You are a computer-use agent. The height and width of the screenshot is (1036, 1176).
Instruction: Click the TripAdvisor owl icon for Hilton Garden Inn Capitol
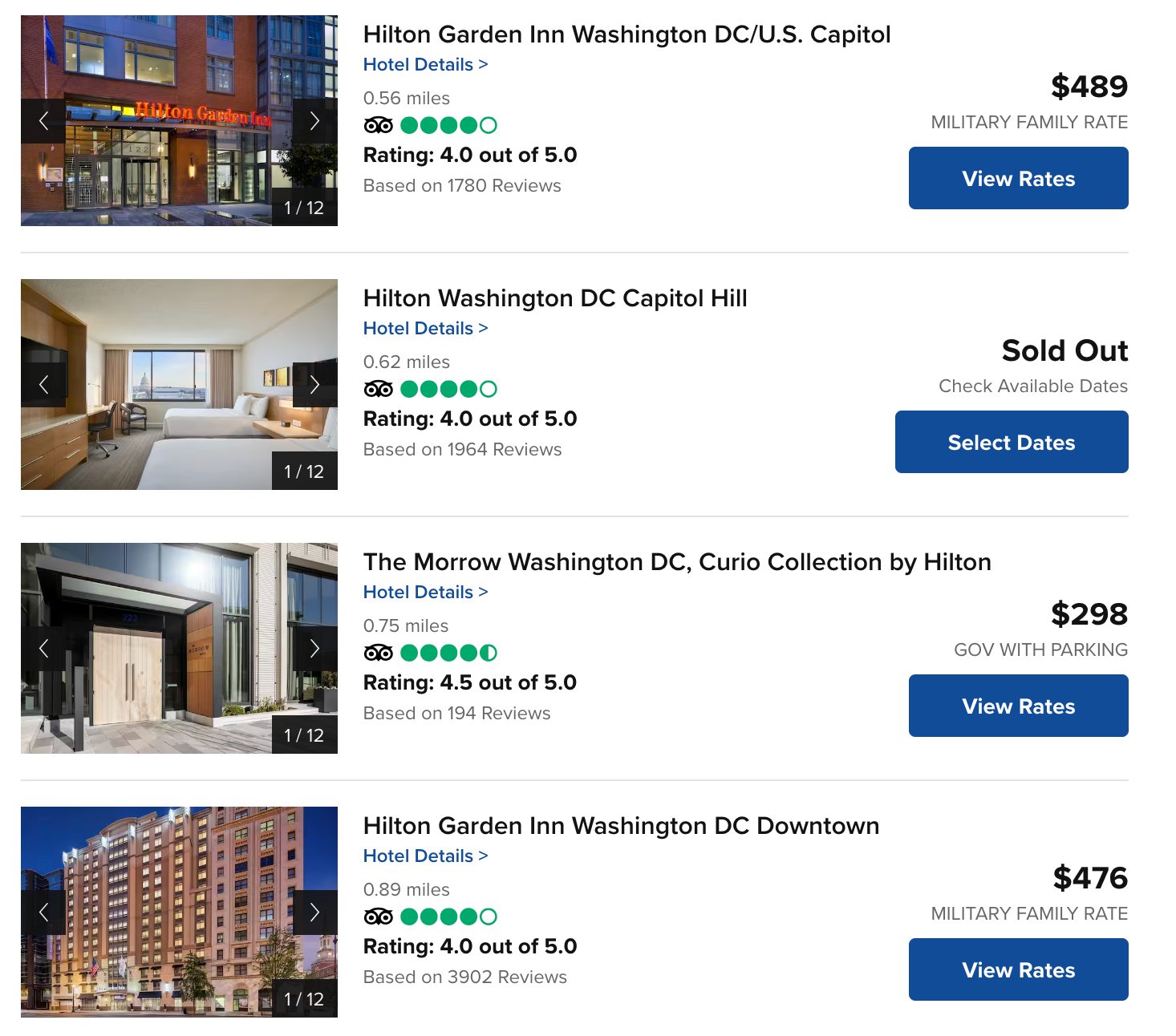point(379,125)
